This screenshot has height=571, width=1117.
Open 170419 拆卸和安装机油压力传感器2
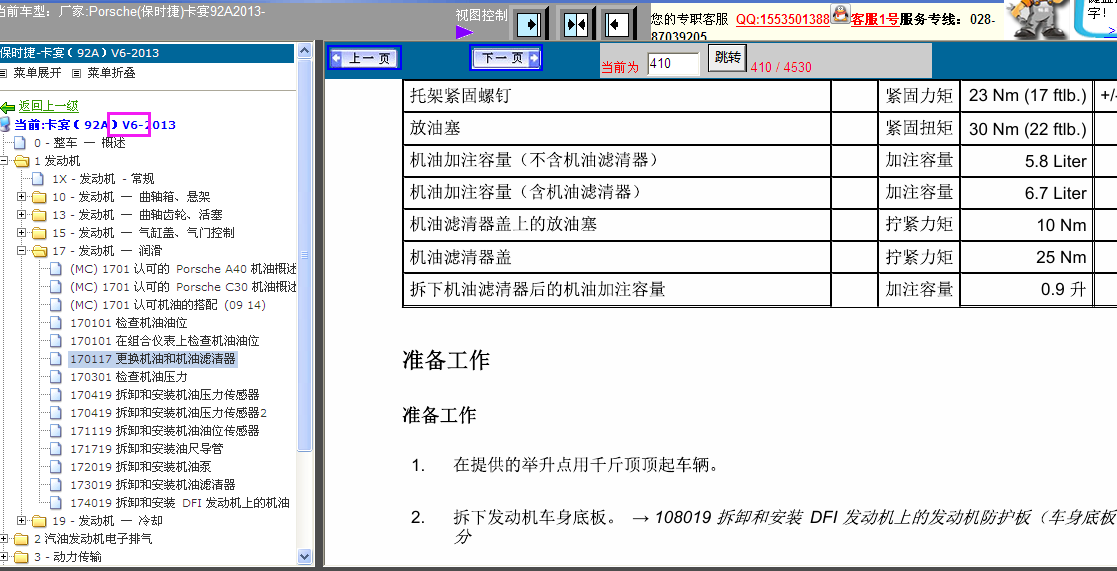click(x=168, y=413)
